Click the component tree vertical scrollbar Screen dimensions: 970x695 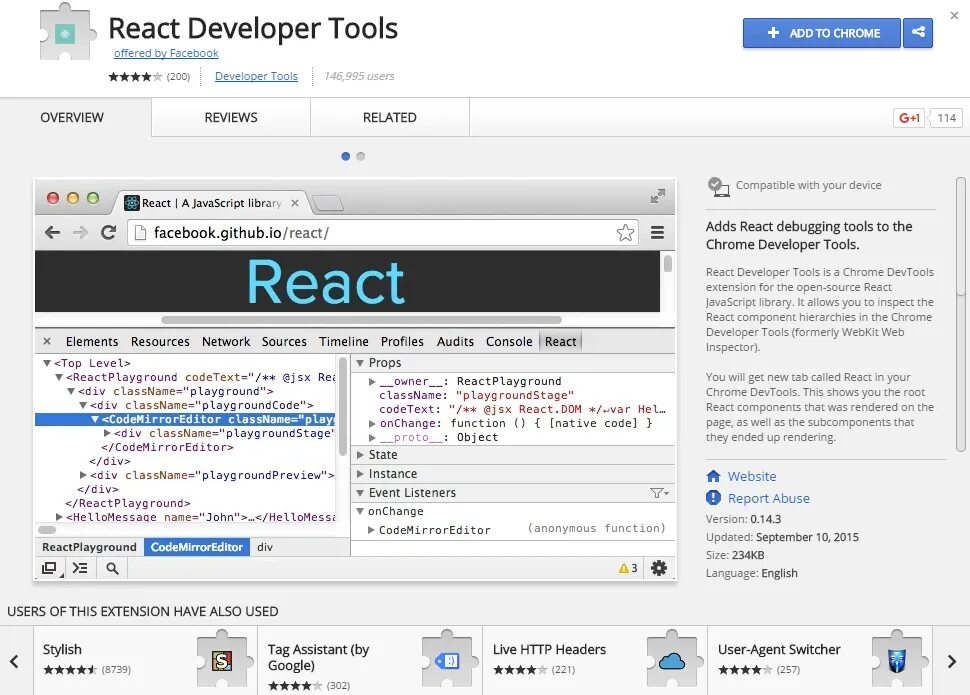[342, 405]
